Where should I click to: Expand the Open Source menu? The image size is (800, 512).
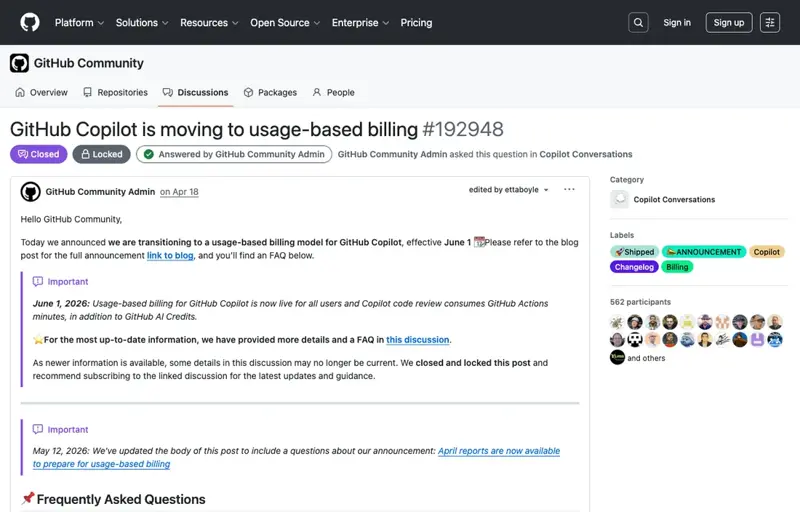(x=285, y=22)
